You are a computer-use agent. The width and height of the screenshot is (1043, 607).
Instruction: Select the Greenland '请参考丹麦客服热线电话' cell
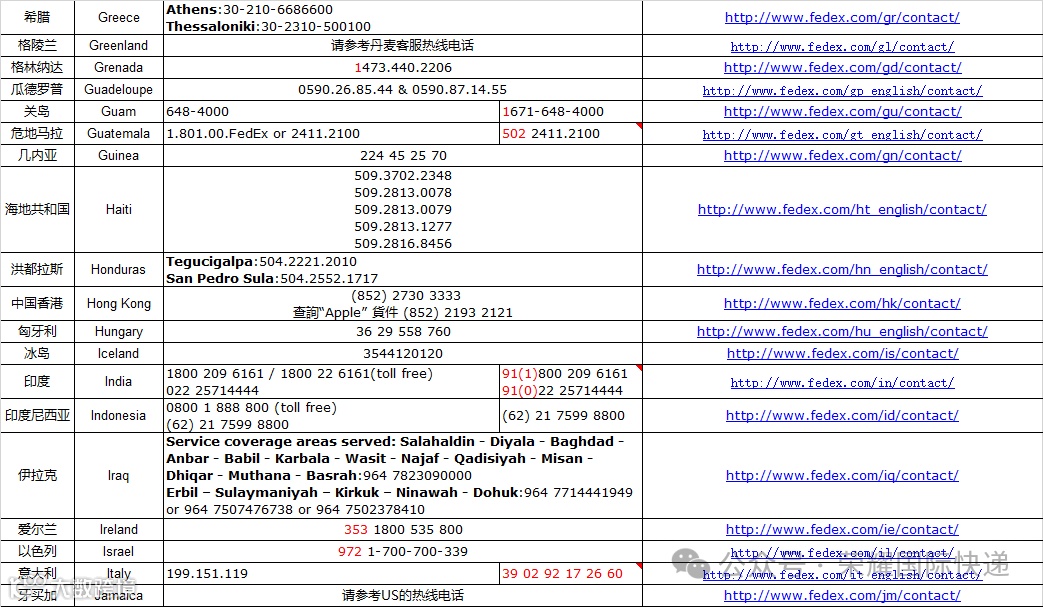coord(403,45)
